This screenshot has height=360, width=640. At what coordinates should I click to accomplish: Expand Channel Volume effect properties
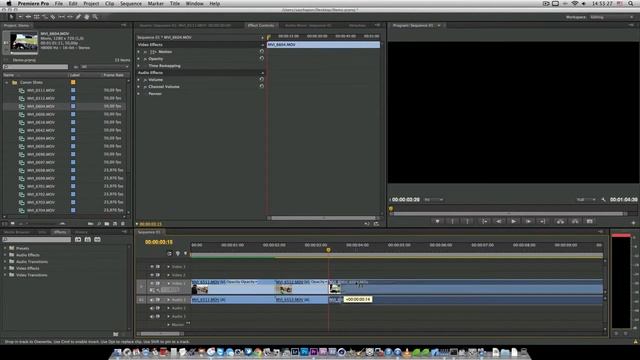coord(139,87)
